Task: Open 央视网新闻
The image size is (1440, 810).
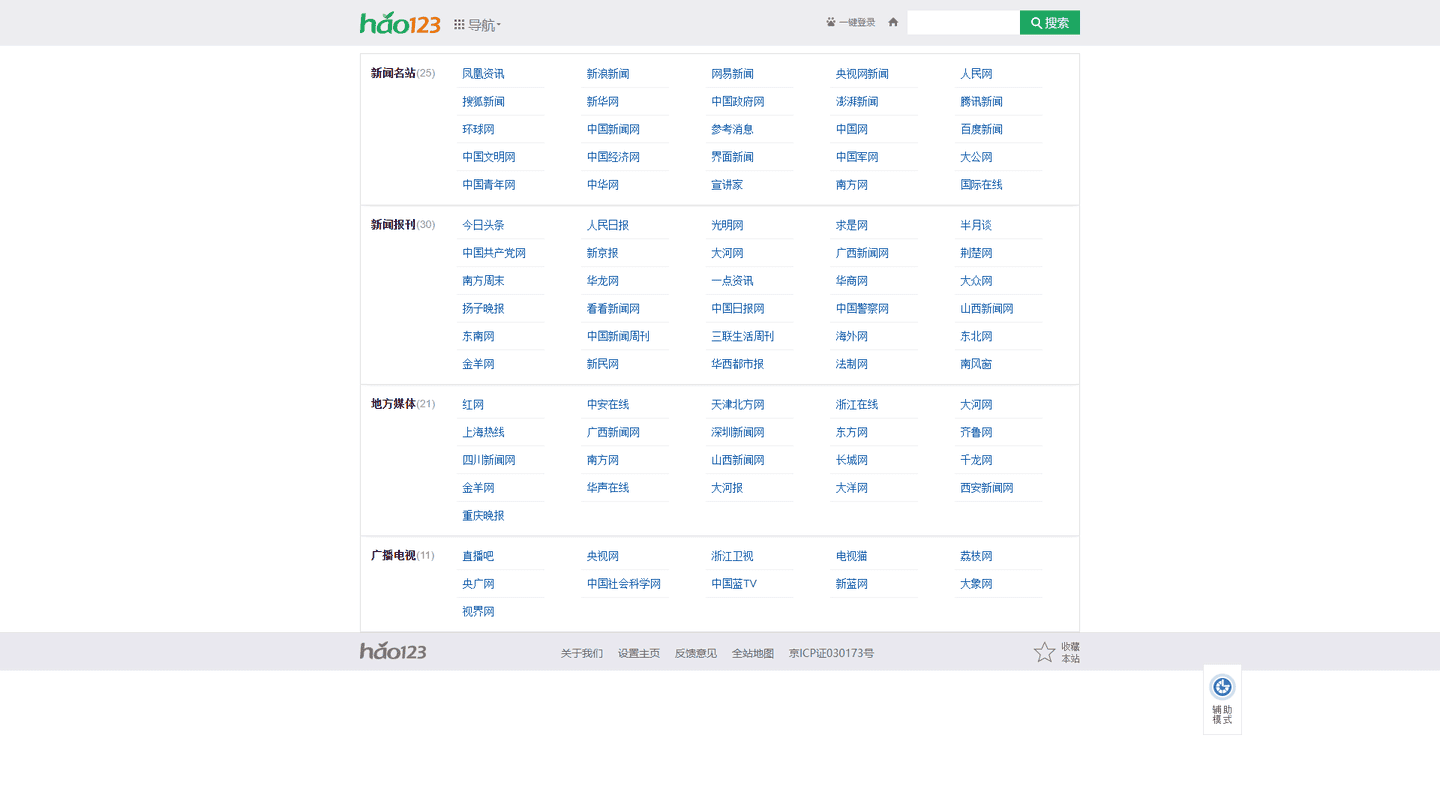Action: coord(862,74)
